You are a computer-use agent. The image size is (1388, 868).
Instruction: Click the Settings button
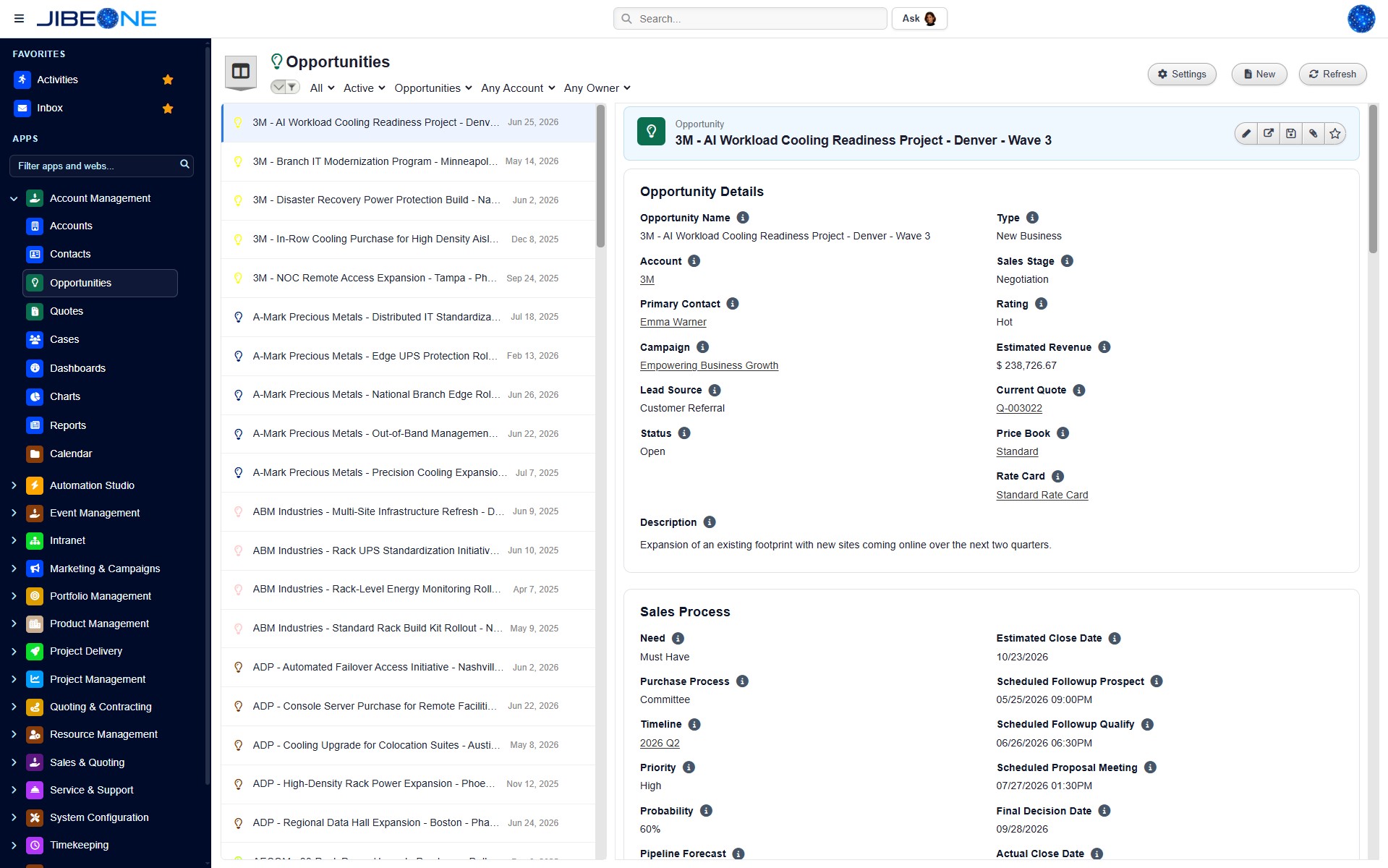pyautogui.click(x=1182, y=75)
